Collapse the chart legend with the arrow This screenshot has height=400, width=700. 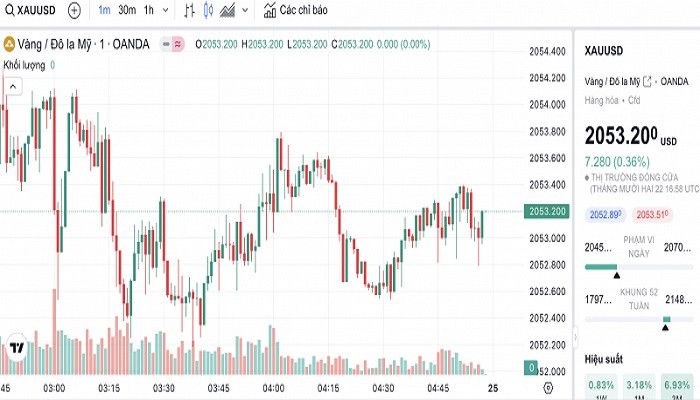[13, 87]
